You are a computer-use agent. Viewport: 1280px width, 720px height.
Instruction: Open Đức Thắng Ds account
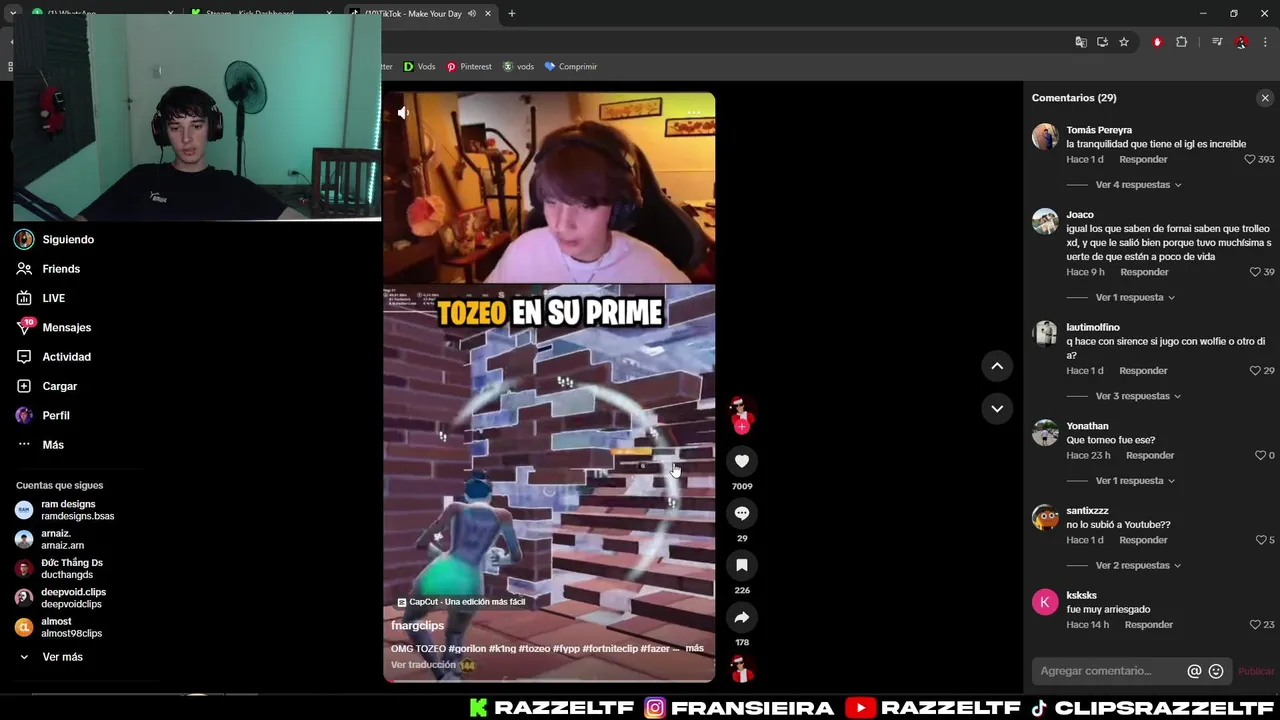71,569
